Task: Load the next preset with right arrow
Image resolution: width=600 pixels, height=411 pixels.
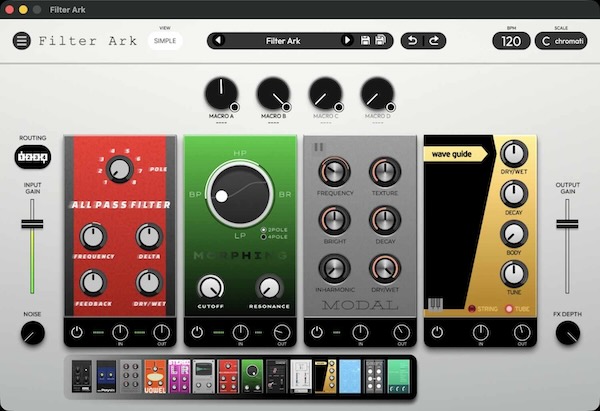Action: pos(347,40)
